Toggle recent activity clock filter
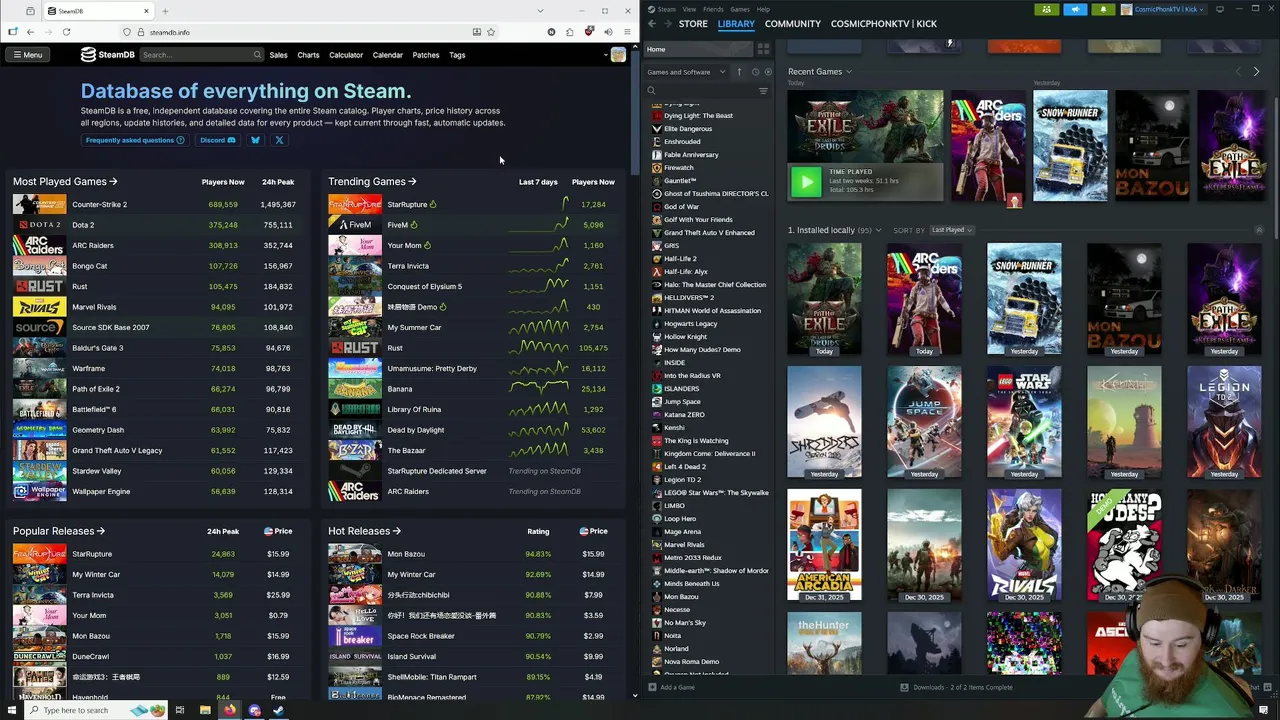This screenshot has width=1280, height=720. click(x=755, y=72)
